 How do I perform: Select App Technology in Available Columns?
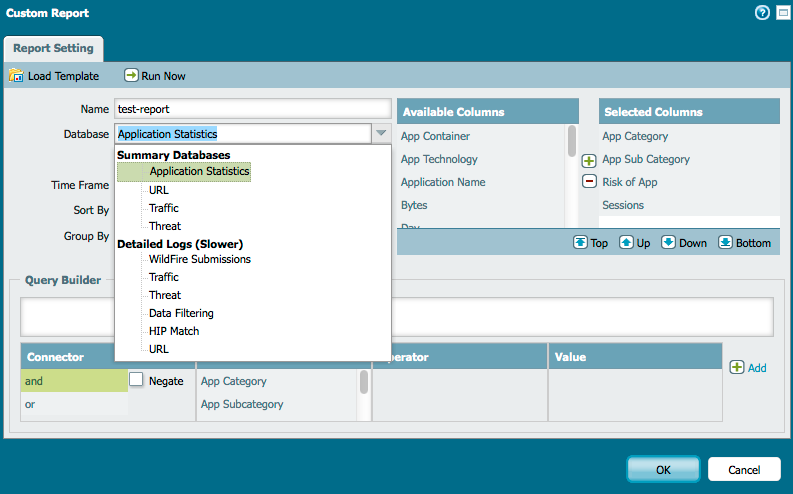click(x=439, y=159)
